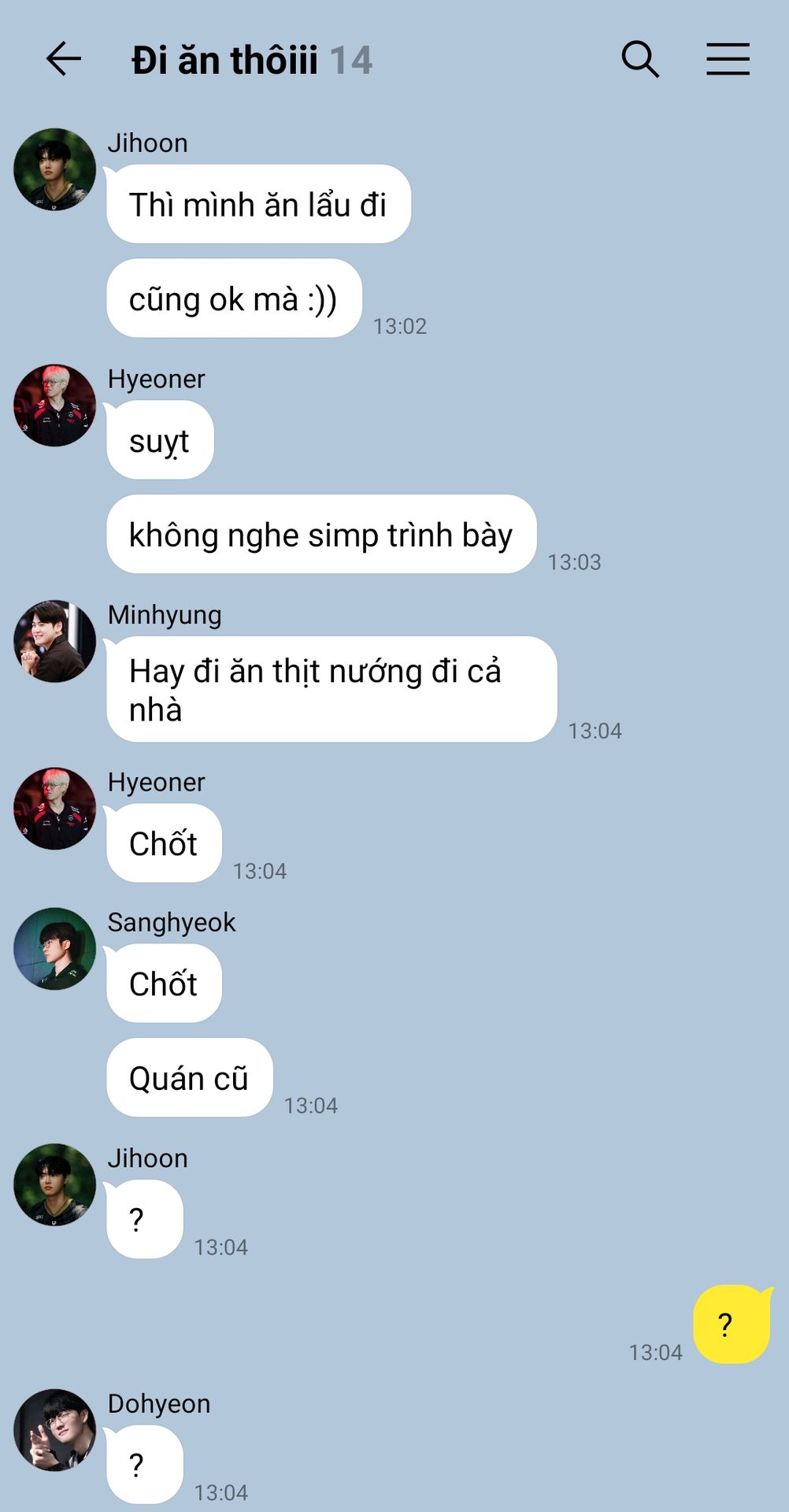Select the yellow '?' sent message bubble

732,1325
